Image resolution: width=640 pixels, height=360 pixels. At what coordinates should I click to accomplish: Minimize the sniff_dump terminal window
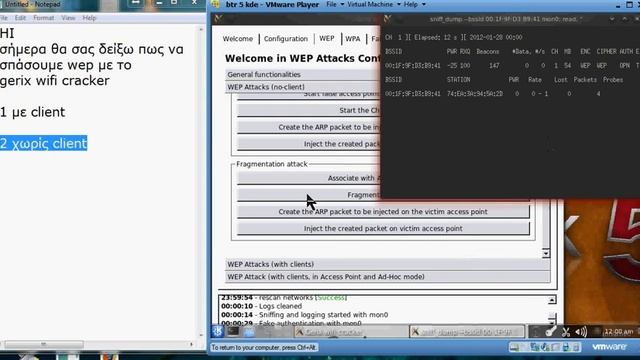coord(612,19)
